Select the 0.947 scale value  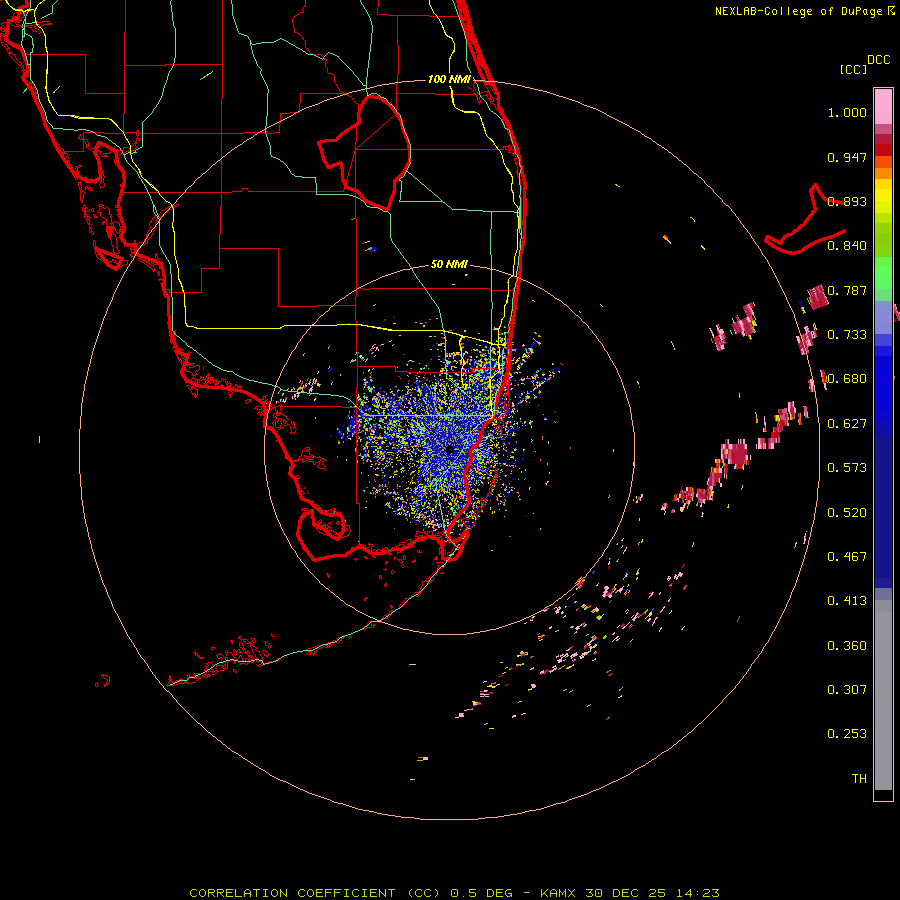point(847,157)
